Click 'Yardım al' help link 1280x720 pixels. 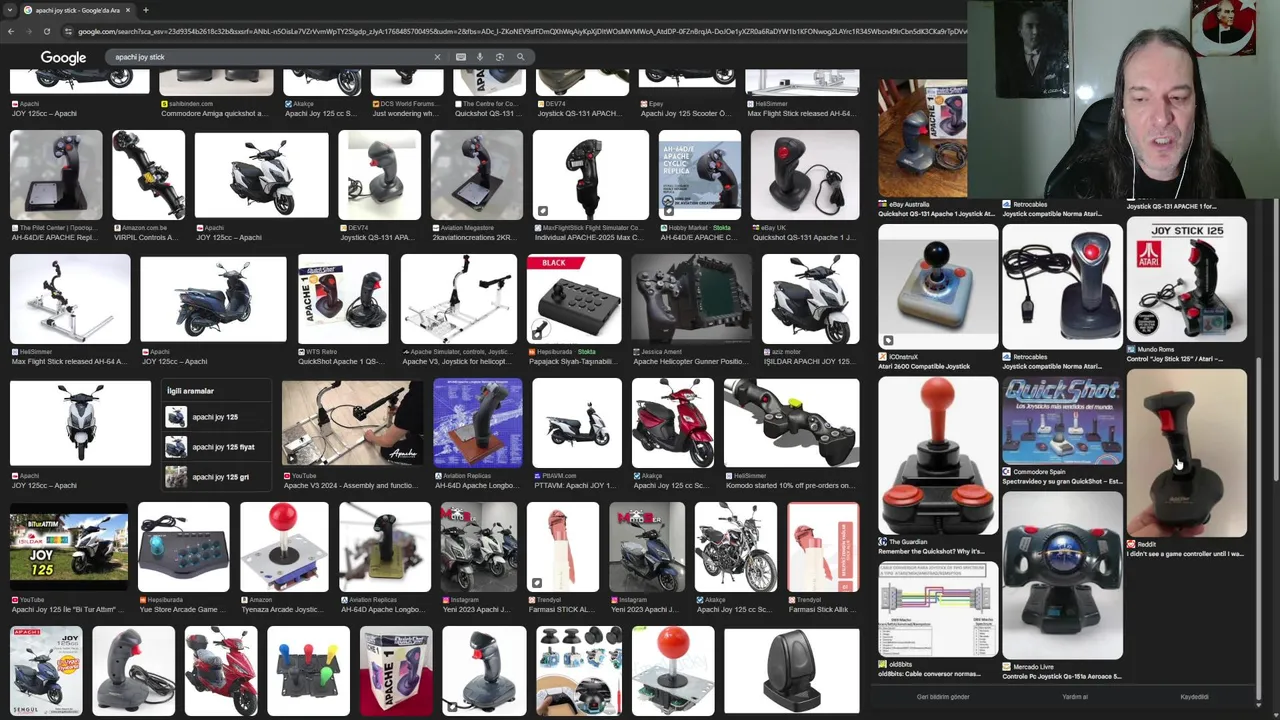tap(1075, 697)
